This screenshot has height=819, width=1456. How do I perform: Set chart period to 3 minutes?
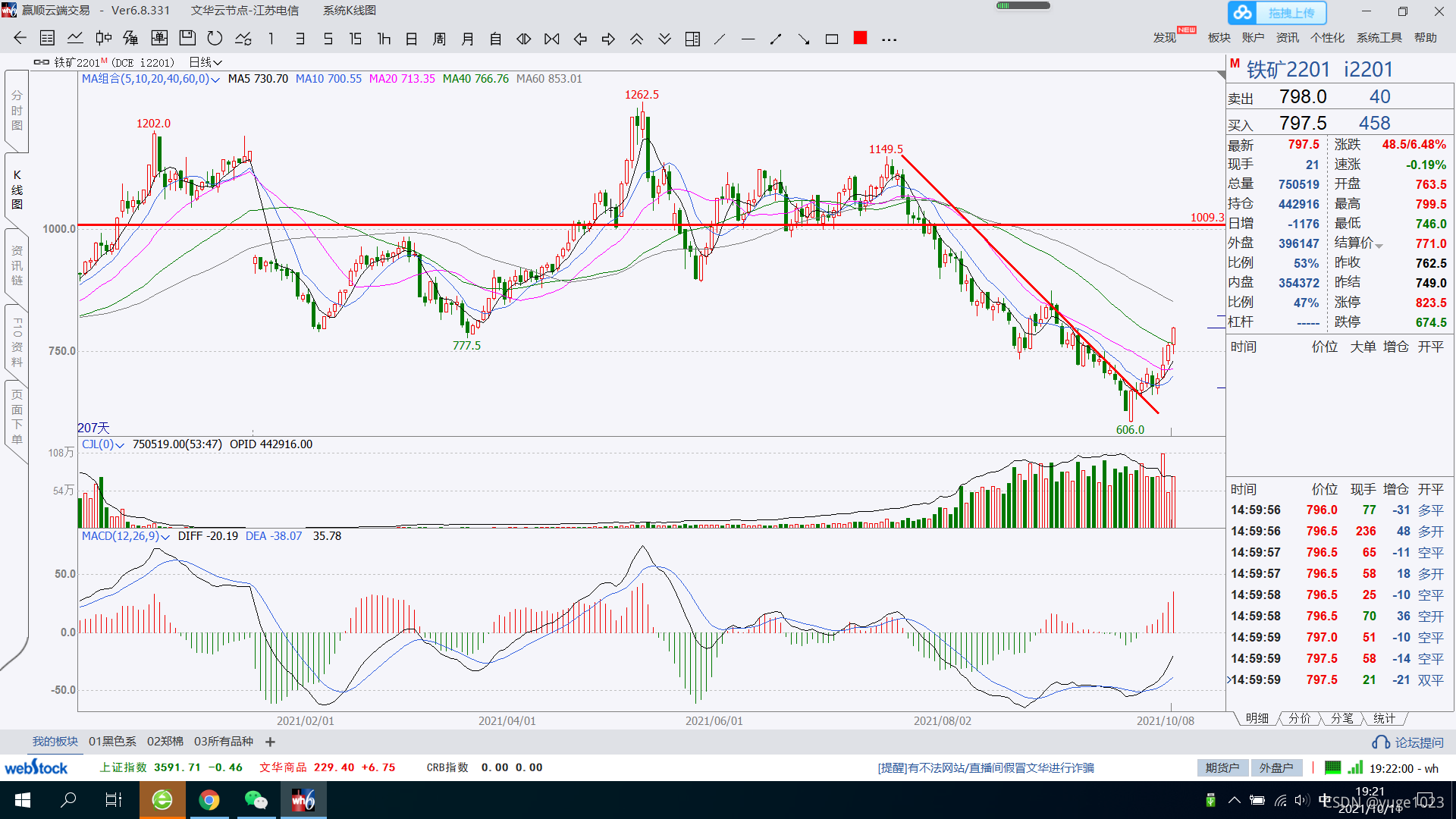click(300, 39)
